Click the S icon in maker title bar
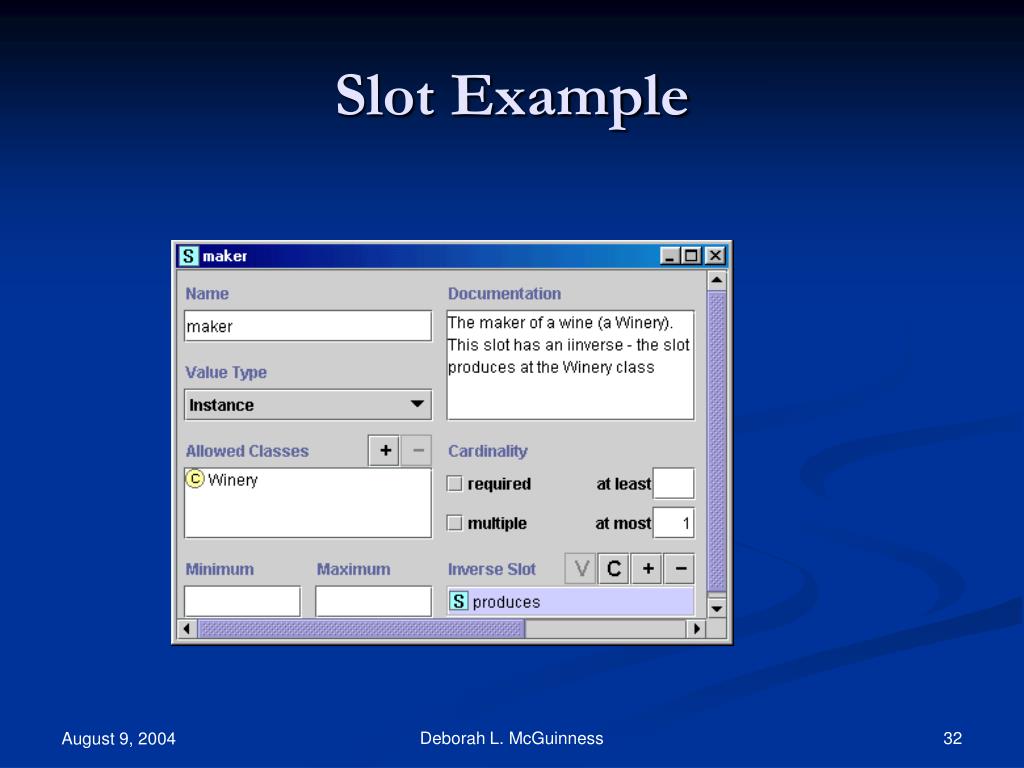This screenshot has height=768, width=1024. click(x=188, y=256)
